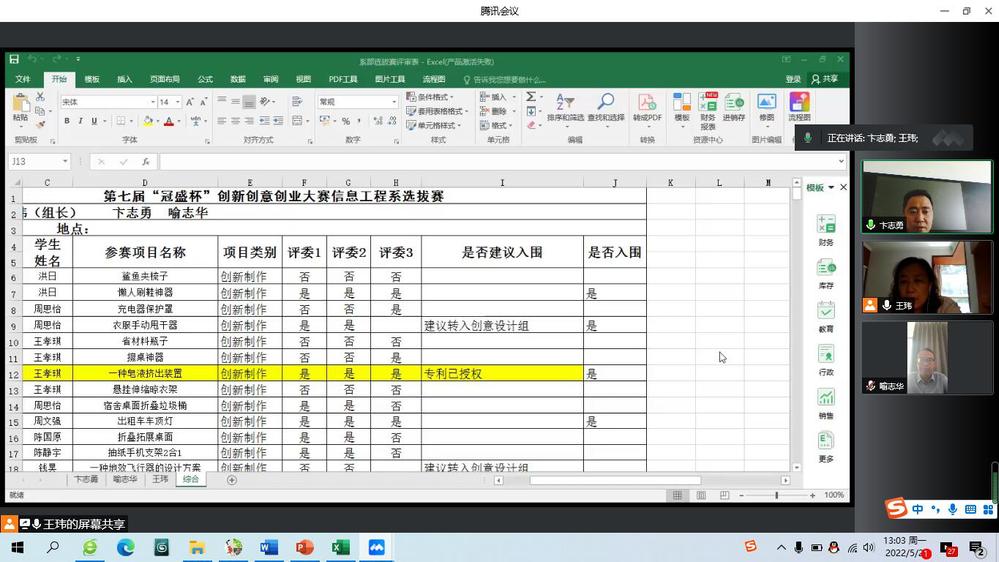This screenshot has height=562, width=999.
Task: Adjust the zoom slider in status bar
Action: (x=776, y=495)
